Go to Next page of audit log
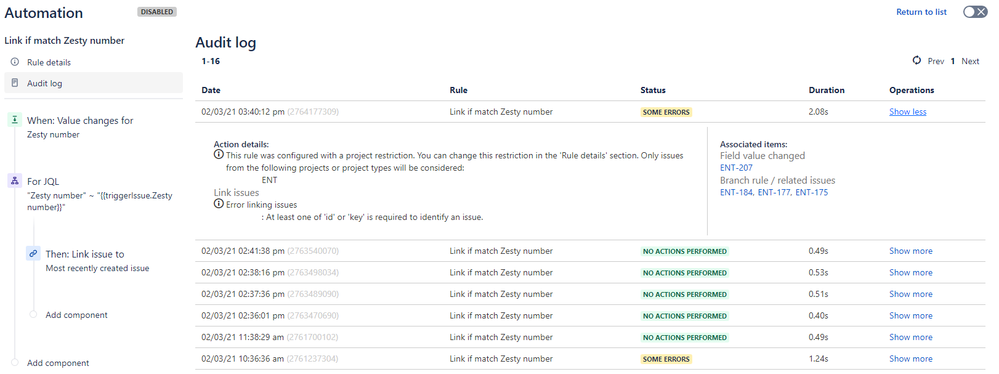The width and height of the screenshot is (999, 374). (x=970, y=61)
